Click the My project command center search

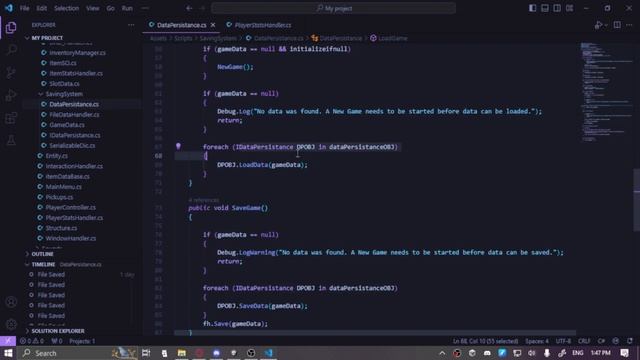click(x=333, y=8)
